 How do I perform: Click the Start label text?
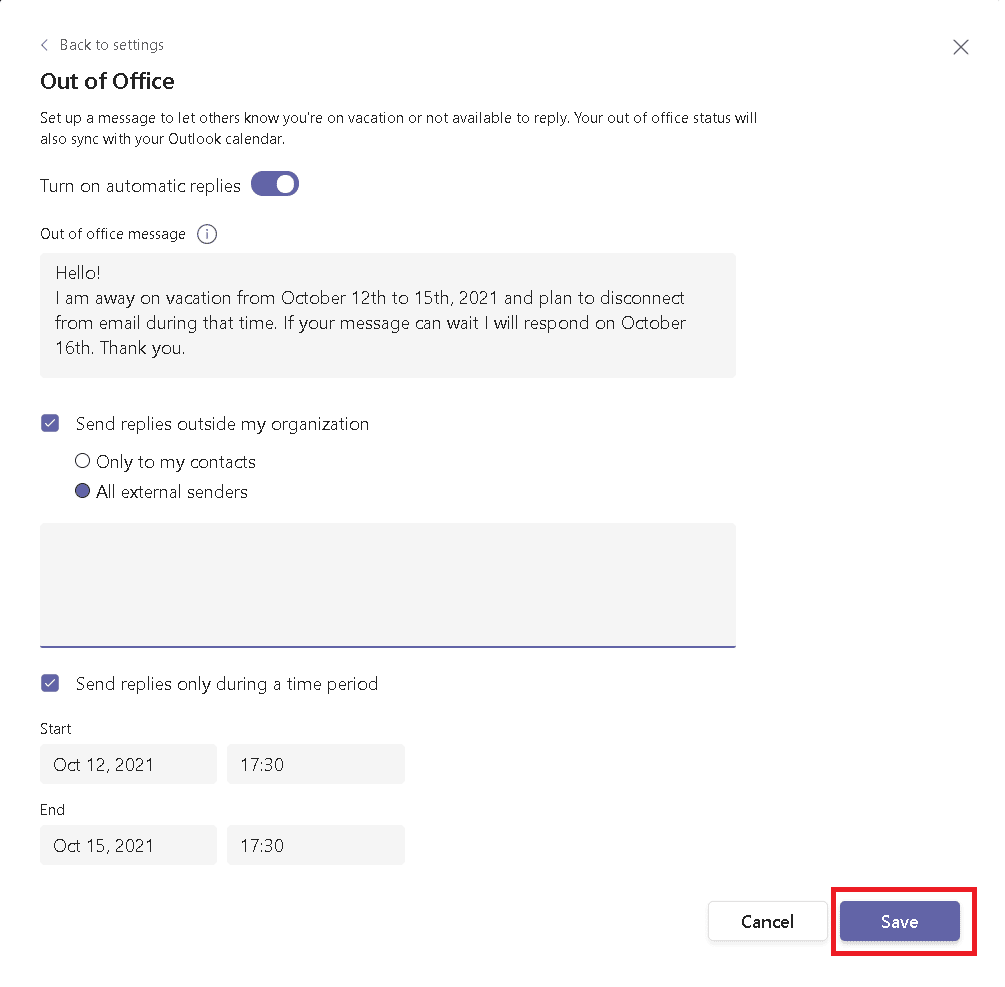(56, 729)
